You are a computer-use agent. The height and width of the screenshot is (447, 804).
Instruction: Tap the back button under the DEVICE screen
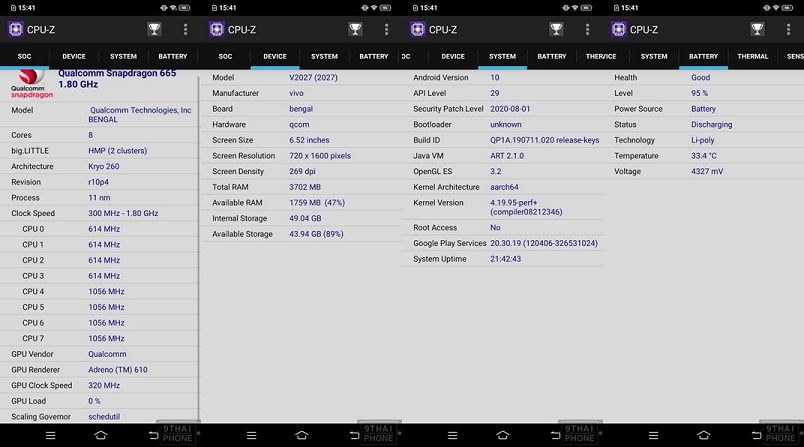[x=354, y=435]
